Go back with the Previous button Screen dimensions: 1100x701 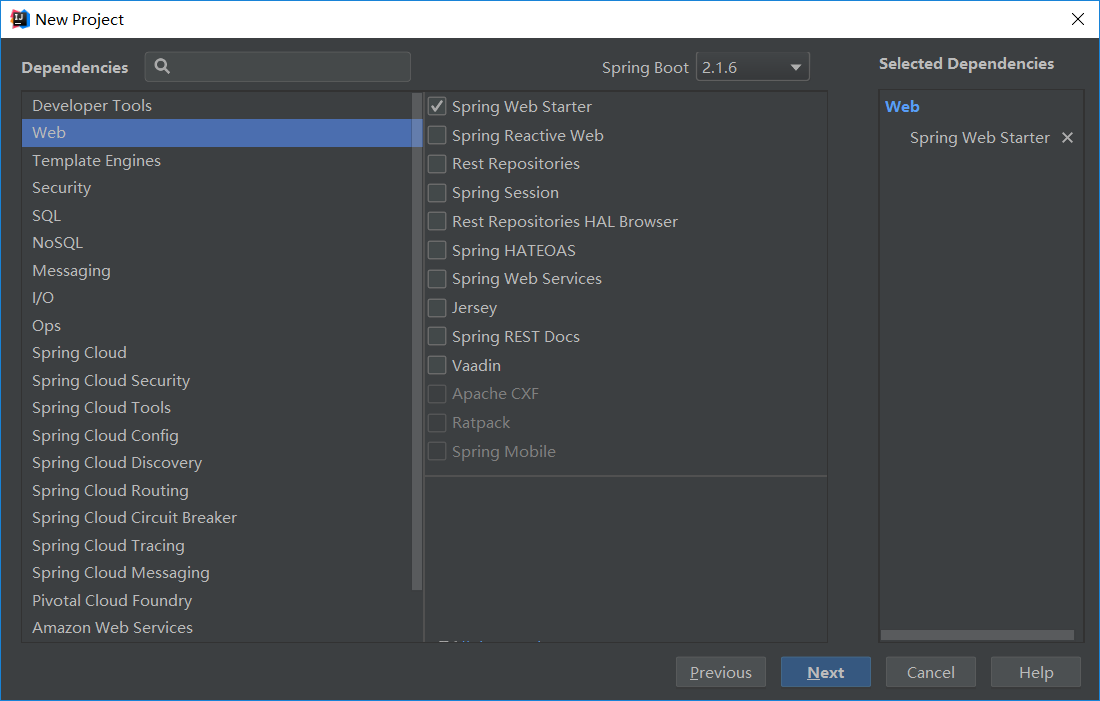[x=720, y=672]
